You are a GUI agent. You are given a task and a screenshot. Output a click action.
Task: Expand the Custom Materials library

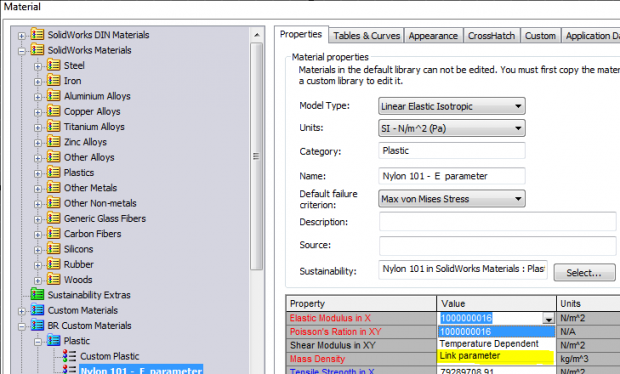22,311
